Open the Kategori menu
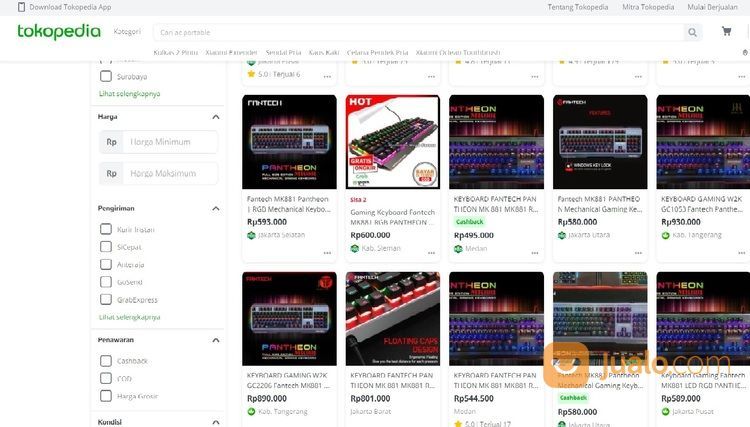Image resolution: width=750 pixels, height=427 pixels. [x=127, y=32]
